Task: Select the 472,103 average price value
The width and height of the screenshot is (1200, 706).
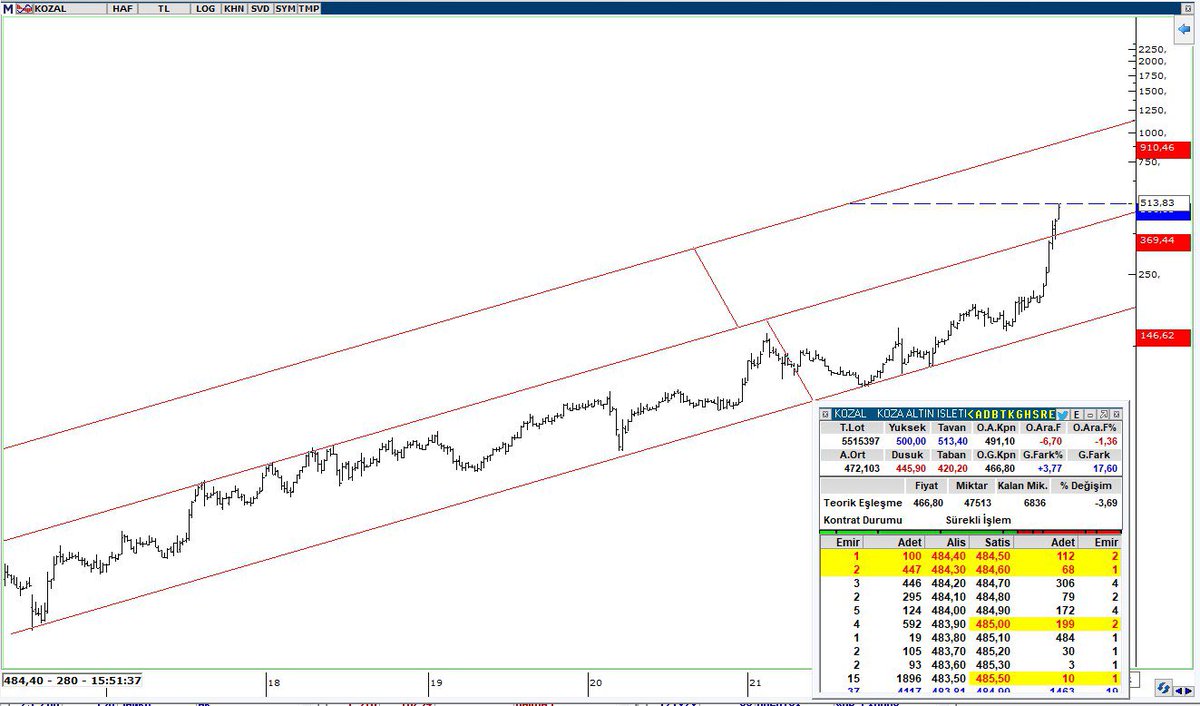Action: click(860, 468)
